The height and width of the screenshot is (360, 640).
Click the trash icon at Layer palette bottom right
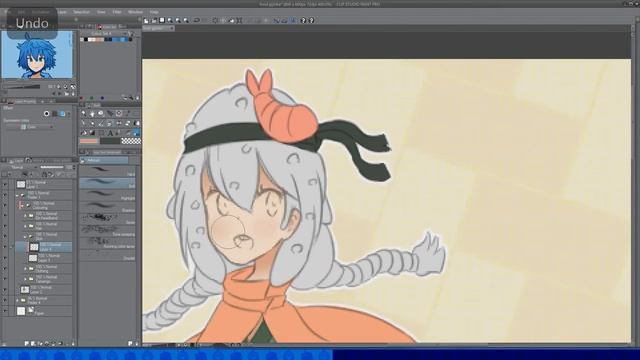click(x=73, y=344)
